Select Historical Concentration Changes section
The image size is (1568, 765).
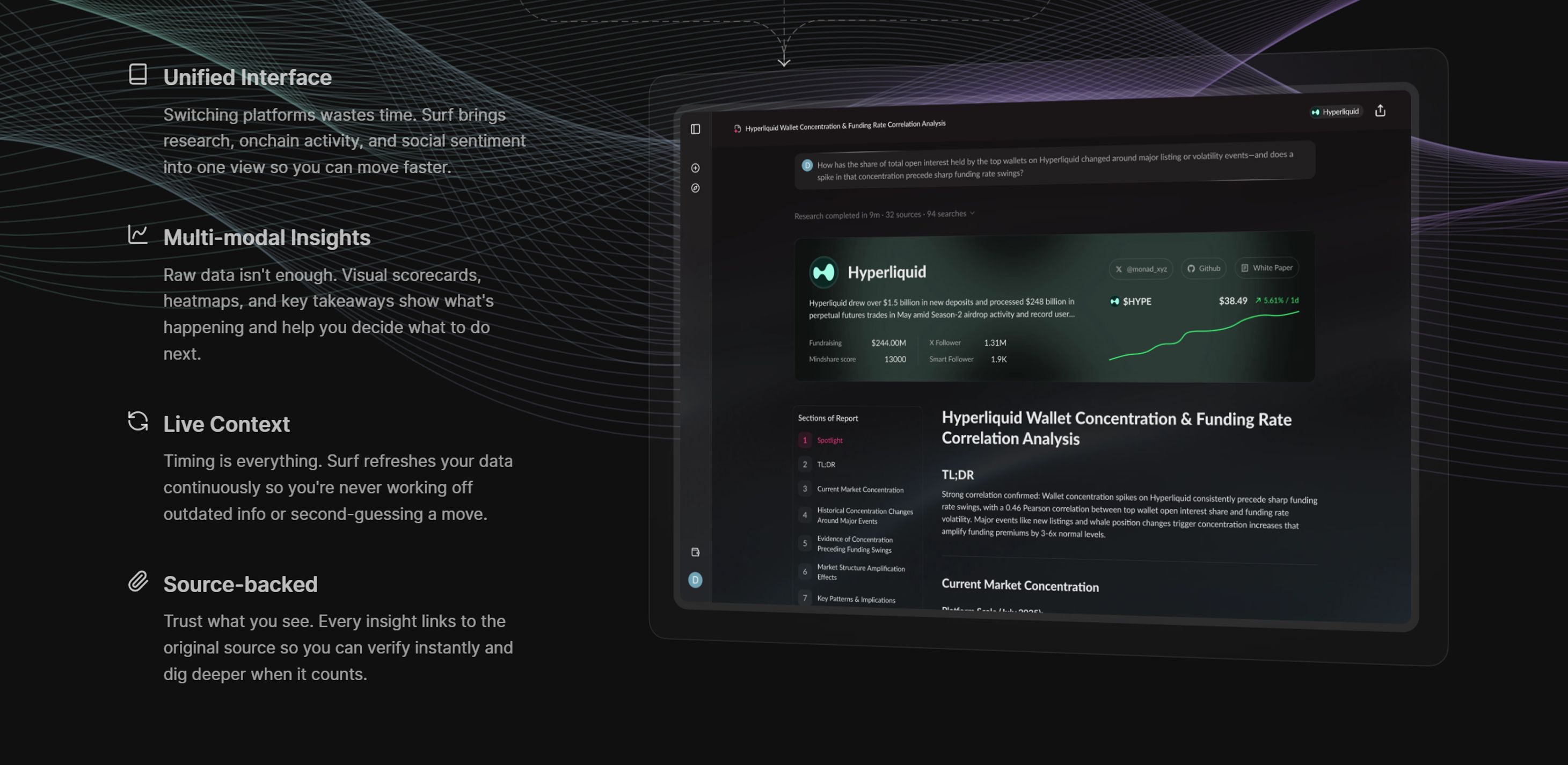click(x=864, y=515)
